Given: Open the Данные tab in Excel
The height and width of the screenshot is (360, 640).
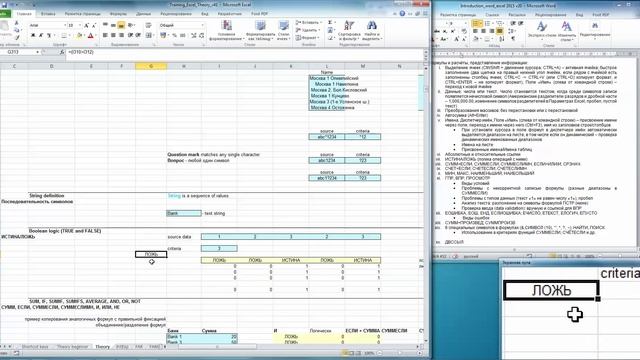Looking at the screenshot, I should (144, 14).
